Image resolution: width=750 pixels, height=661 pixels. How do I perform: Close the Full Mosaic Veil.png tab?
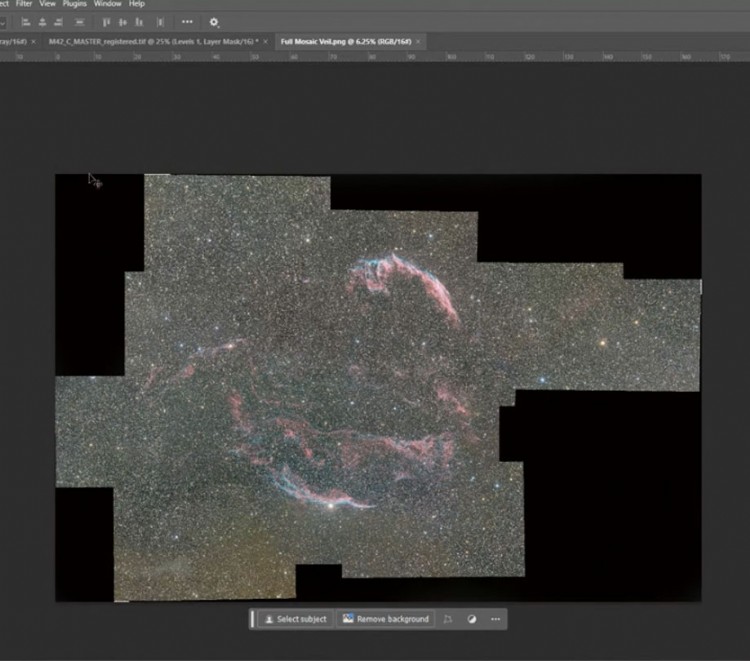coord(418,42)
